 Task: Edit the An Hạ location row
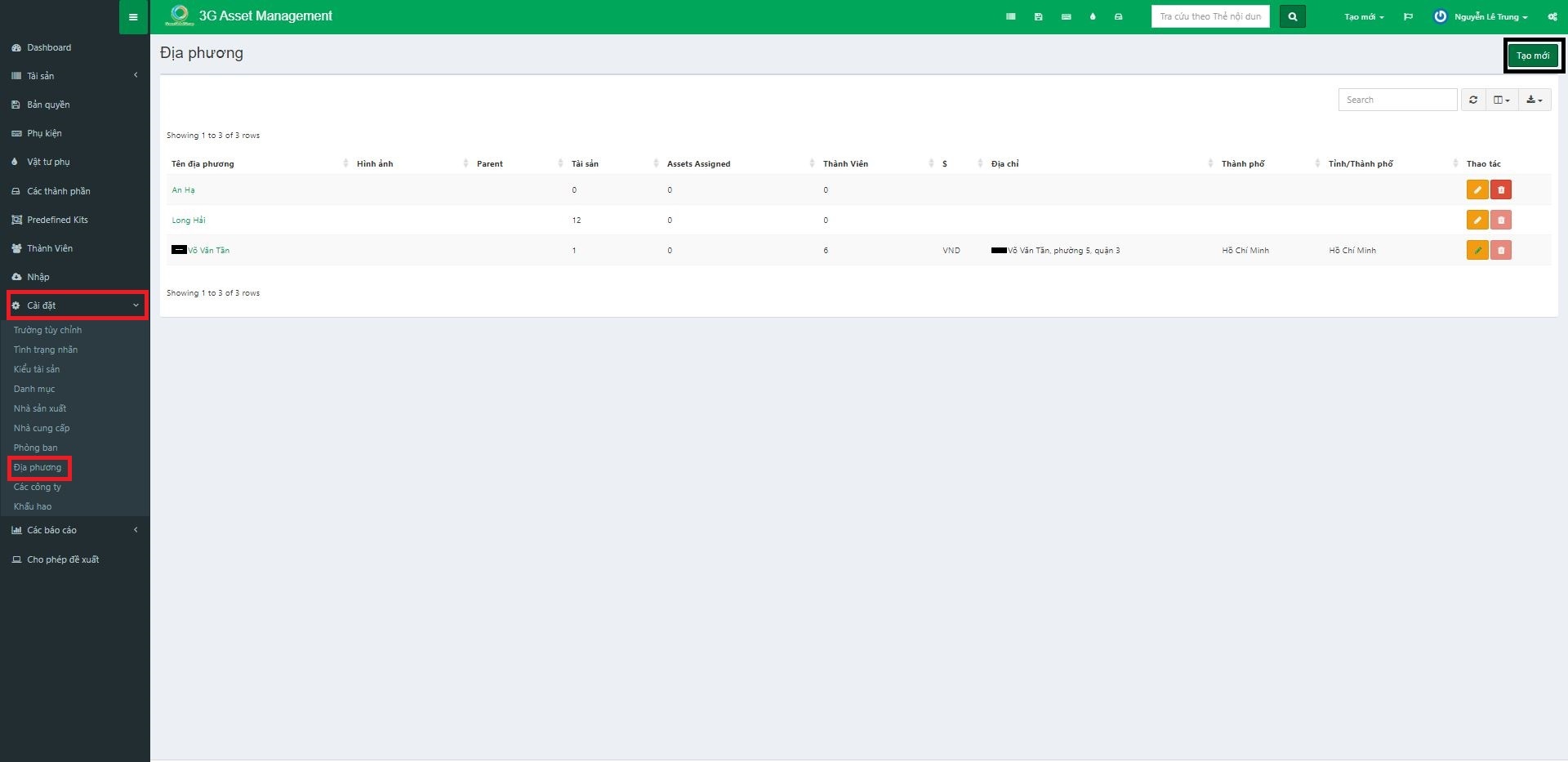click(1477, 190)
